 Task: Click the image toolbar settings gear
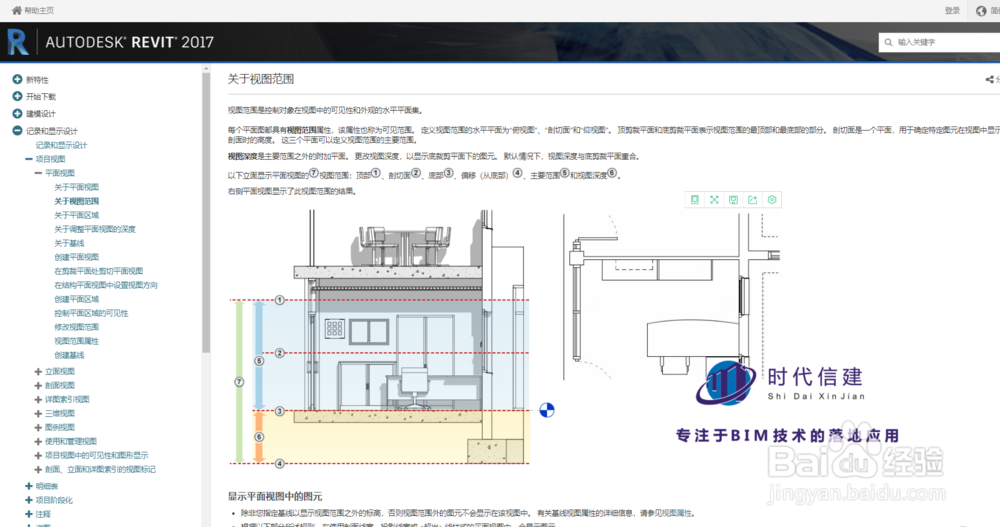772,200
